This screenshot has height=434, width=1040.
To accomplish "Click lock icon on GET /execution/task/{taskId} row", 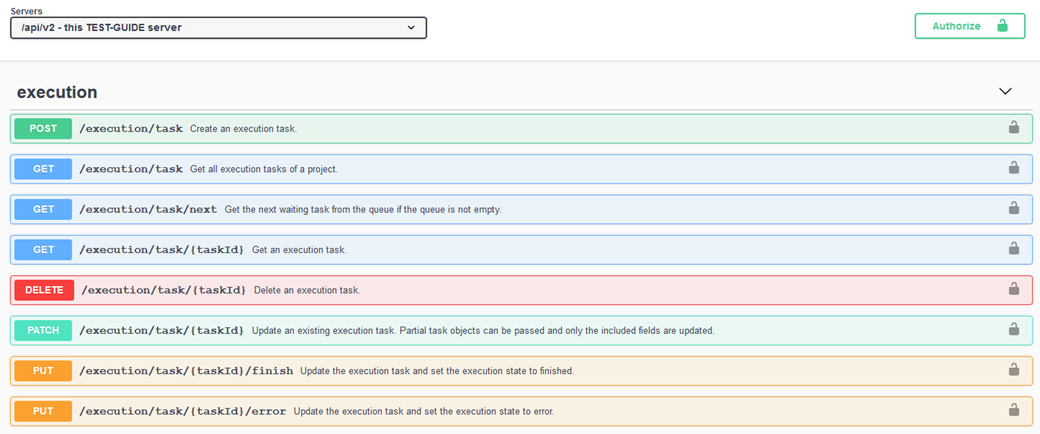I will point(1013,249).
